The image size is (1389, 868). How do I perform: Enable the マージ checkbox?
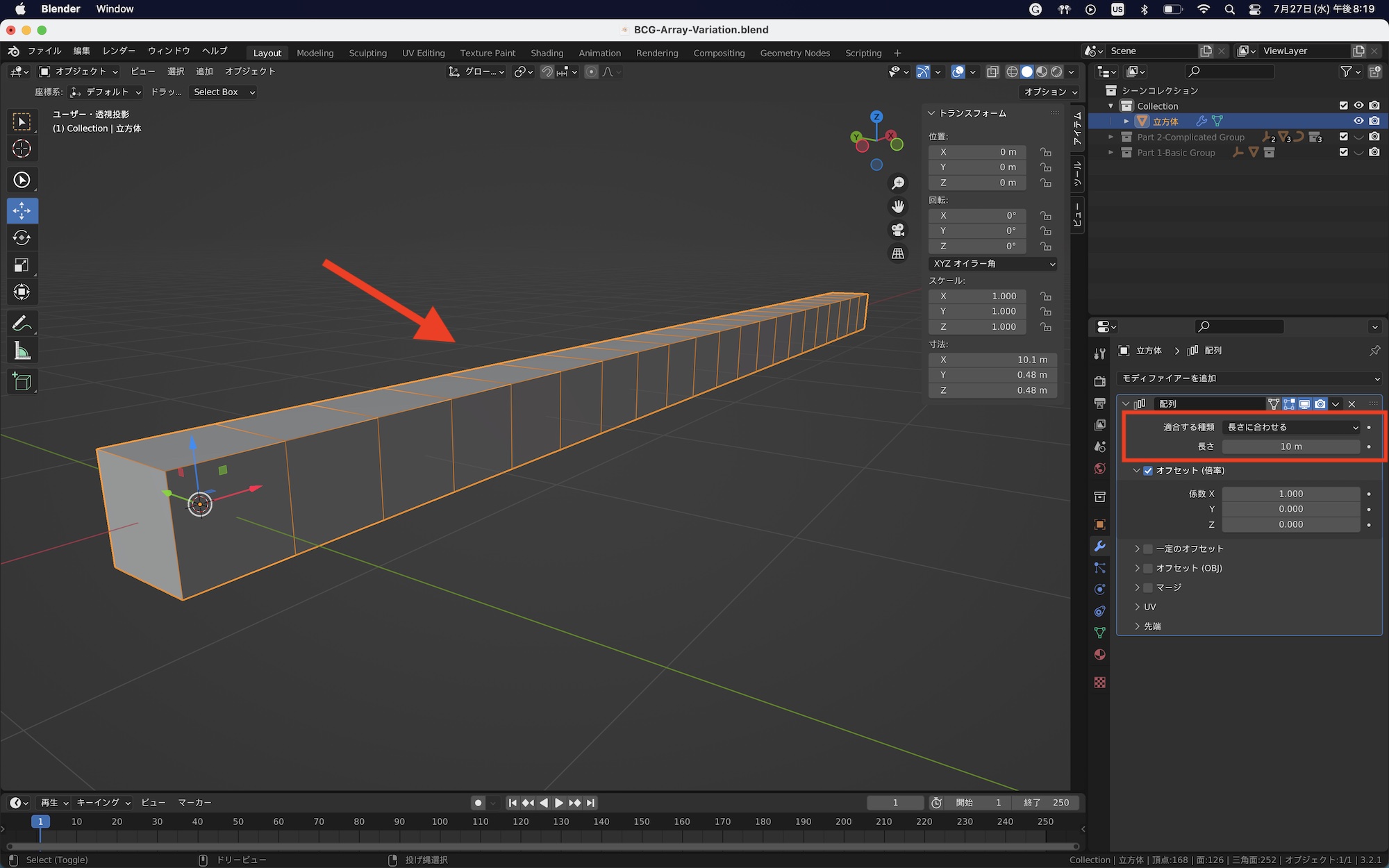pyautogui.click(x=1148, y=587)
